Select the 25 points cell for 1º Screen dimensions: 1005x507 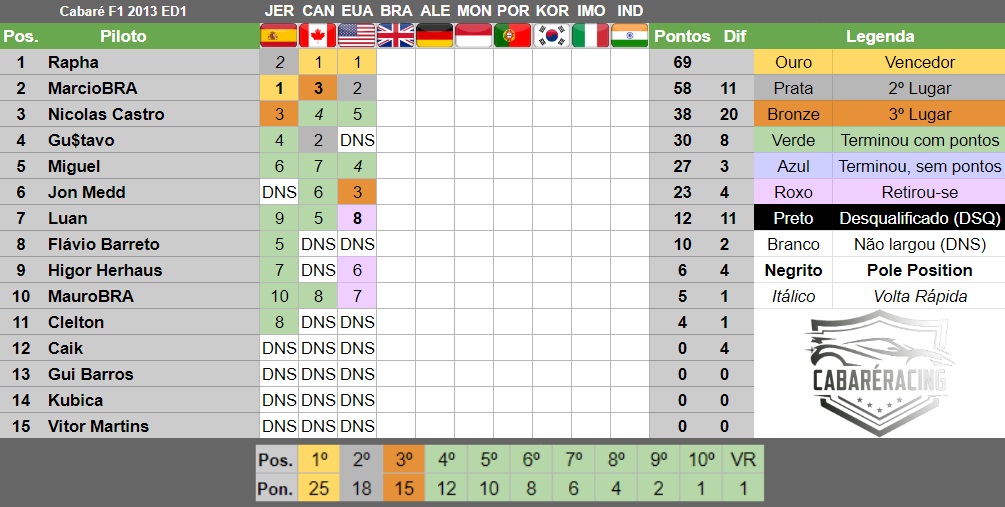[x=319, y=488]
